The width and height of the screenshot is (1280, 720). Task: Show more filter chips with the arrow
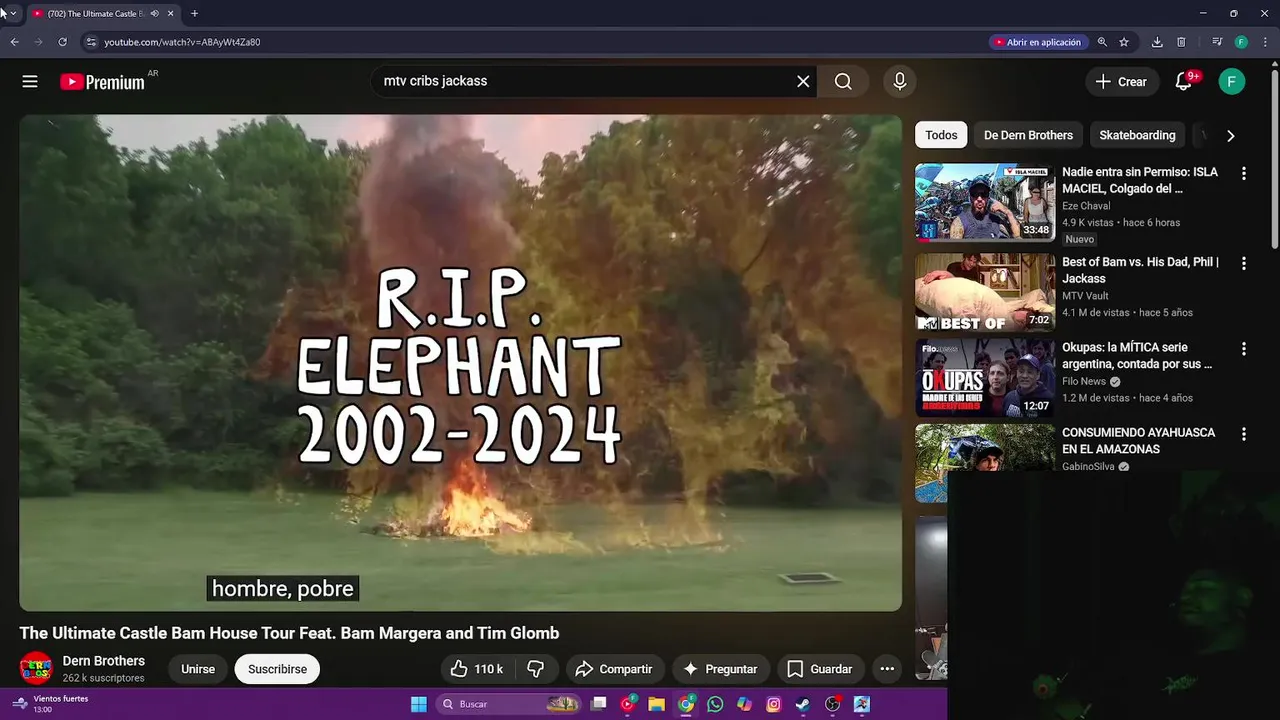click(x=1230, y=136)
